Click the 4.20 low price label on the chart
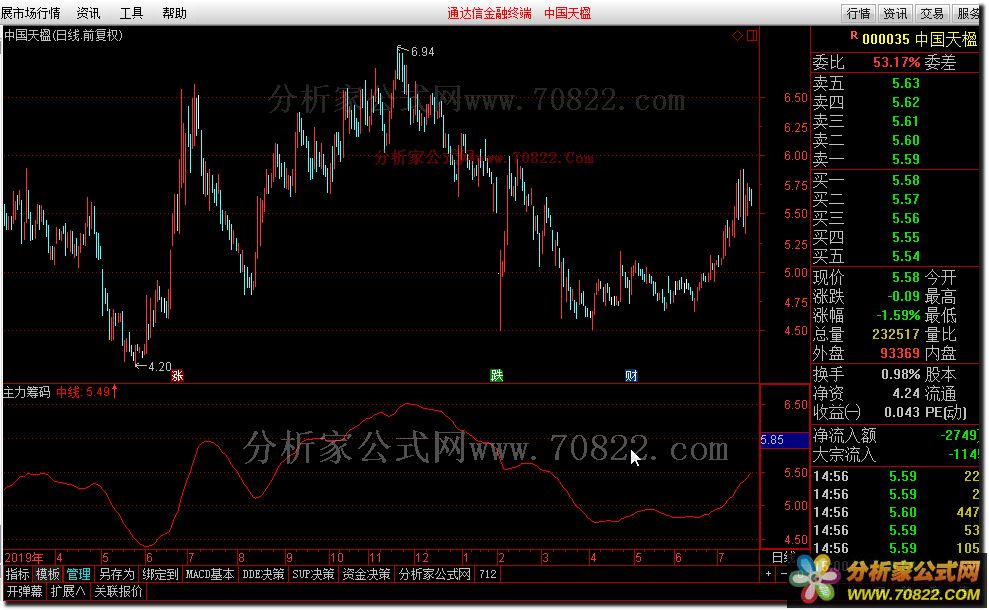Viewport: 989px width, 610px height. pos(160,367)
